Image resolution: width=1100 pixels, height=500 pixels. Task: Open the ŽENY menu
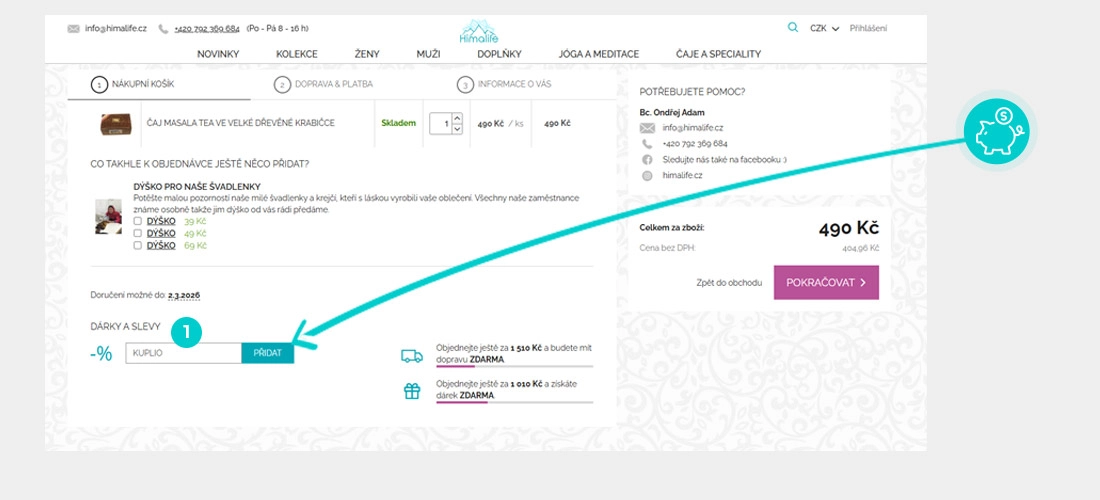coord(367,54)
